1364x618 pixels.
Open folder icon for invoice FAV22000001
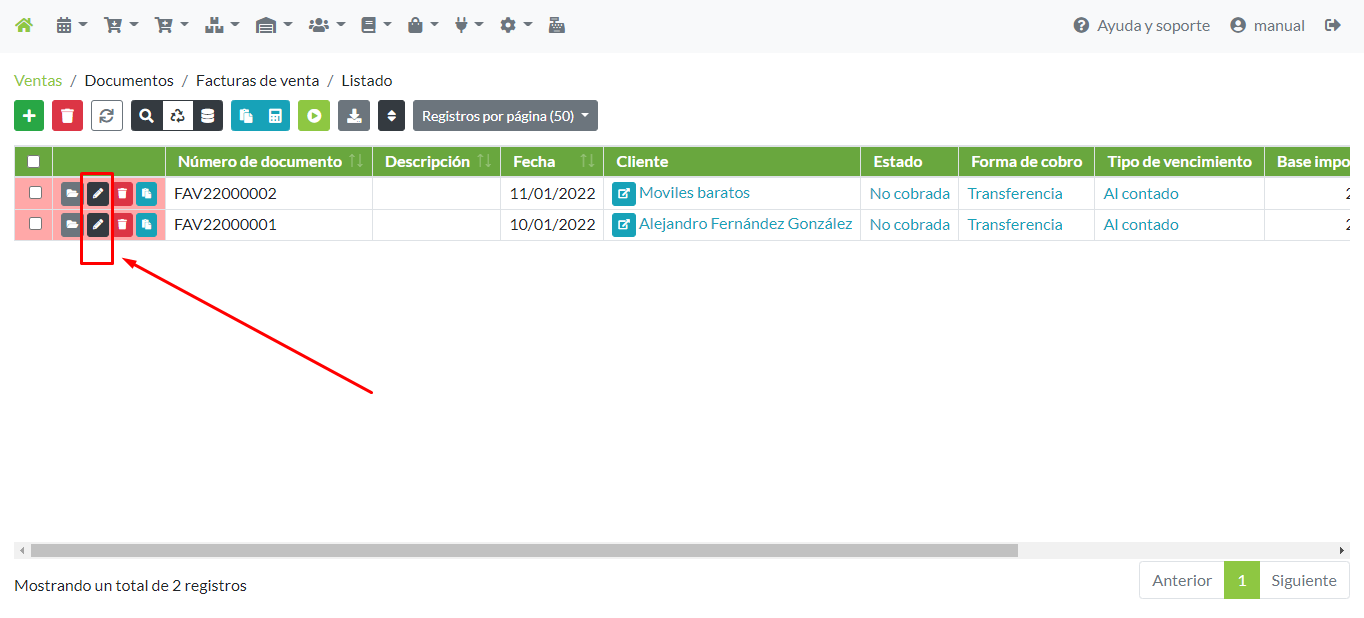pyautogui.click(x=71, y=225)
